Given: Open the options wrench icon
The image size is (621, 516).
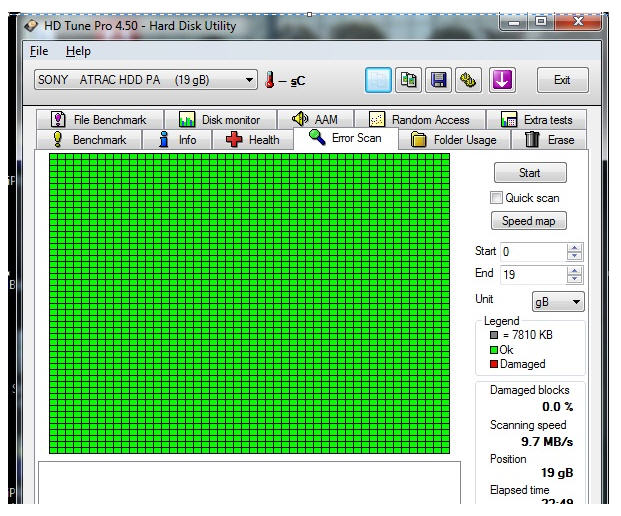Looking at the screenshot, I should 468,80.
